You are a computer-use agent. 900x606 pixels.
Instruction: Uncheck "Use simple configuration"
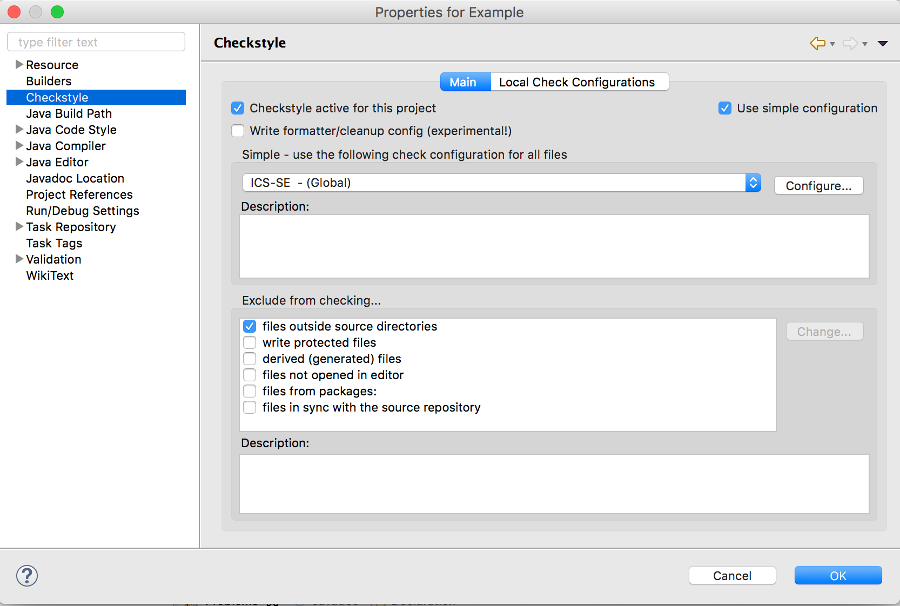point(724,108)
